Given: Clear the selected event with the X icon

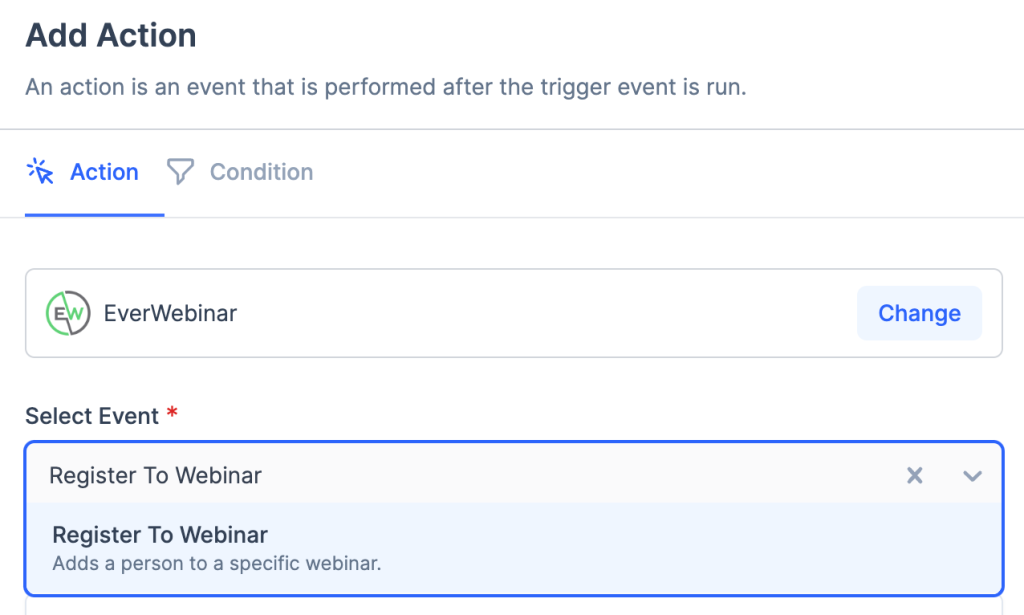Looking at the screenshot, I should click(x=914, y=475).
